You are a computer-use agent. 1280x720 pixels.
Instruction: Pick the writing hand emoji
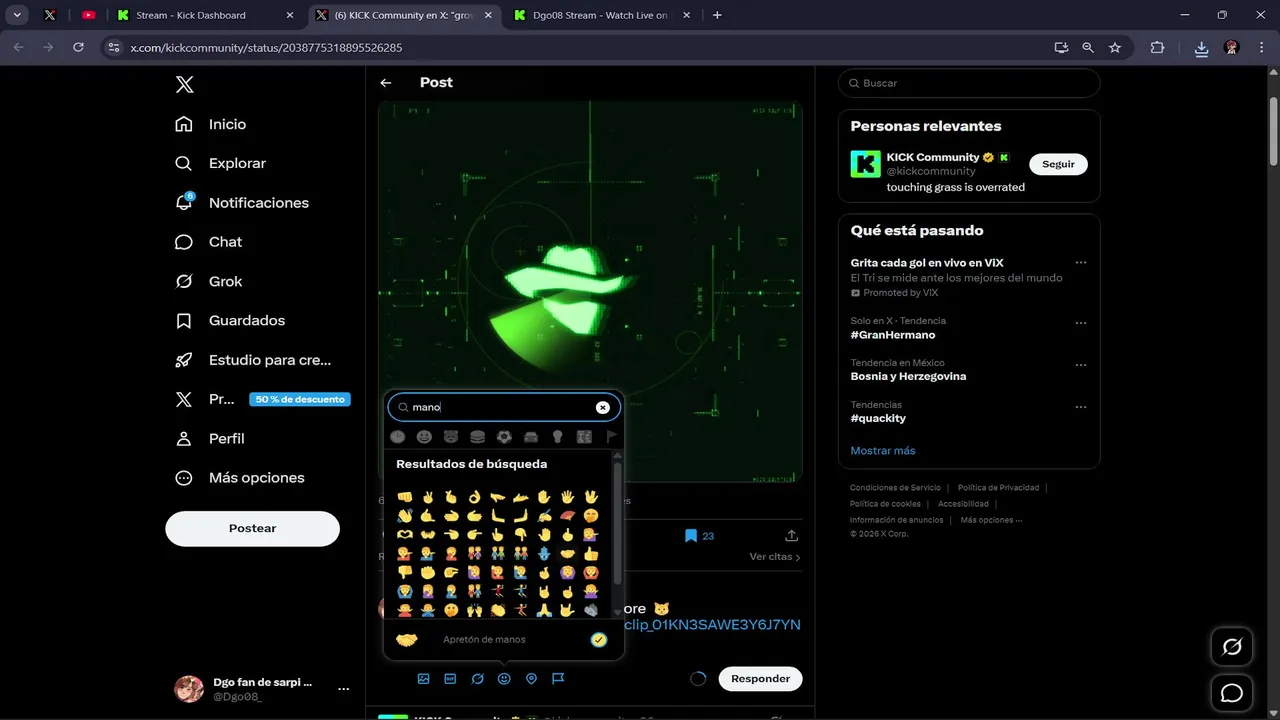[544, 516]
